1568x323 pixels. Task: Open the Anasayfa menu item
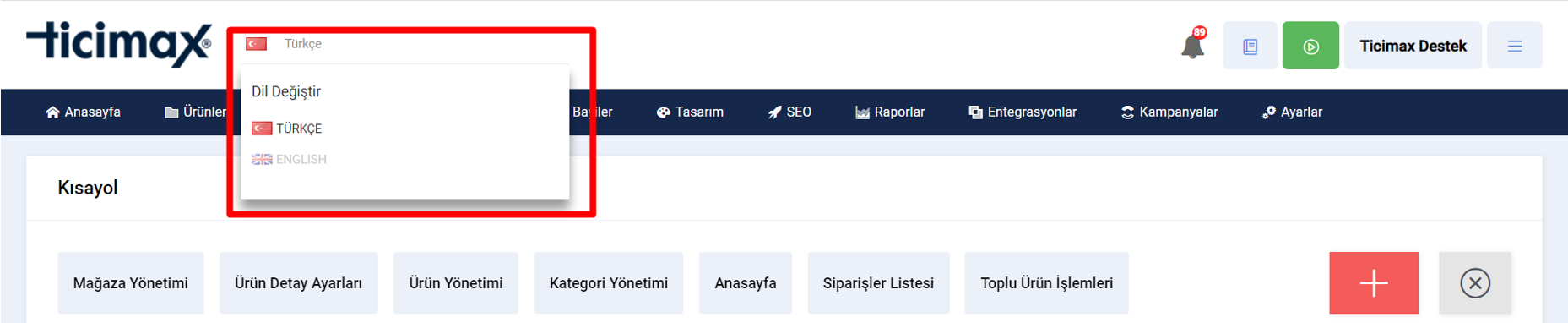click(x=83, y=112)
